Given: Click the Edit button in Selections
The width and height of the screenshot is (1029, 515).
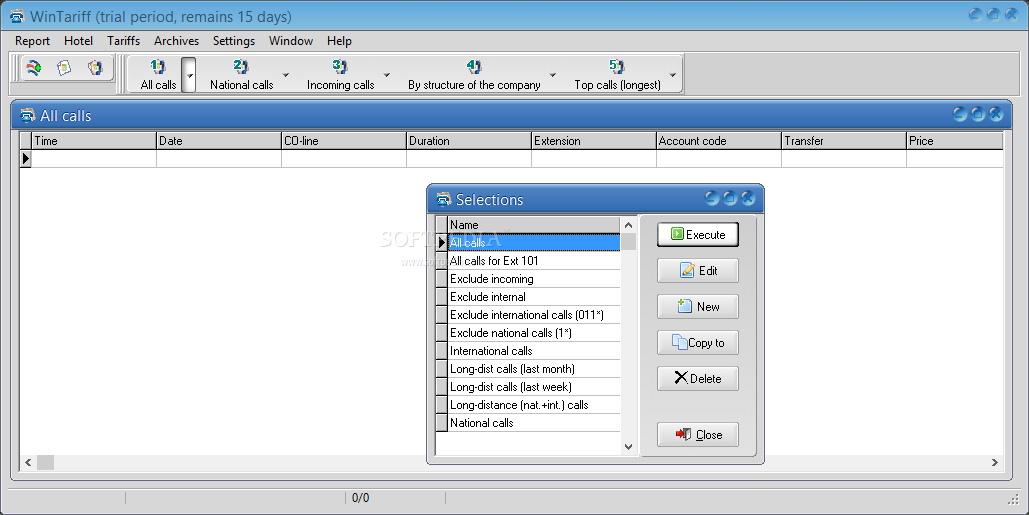Looking at the screenshot, I should (x=698, y=270).
